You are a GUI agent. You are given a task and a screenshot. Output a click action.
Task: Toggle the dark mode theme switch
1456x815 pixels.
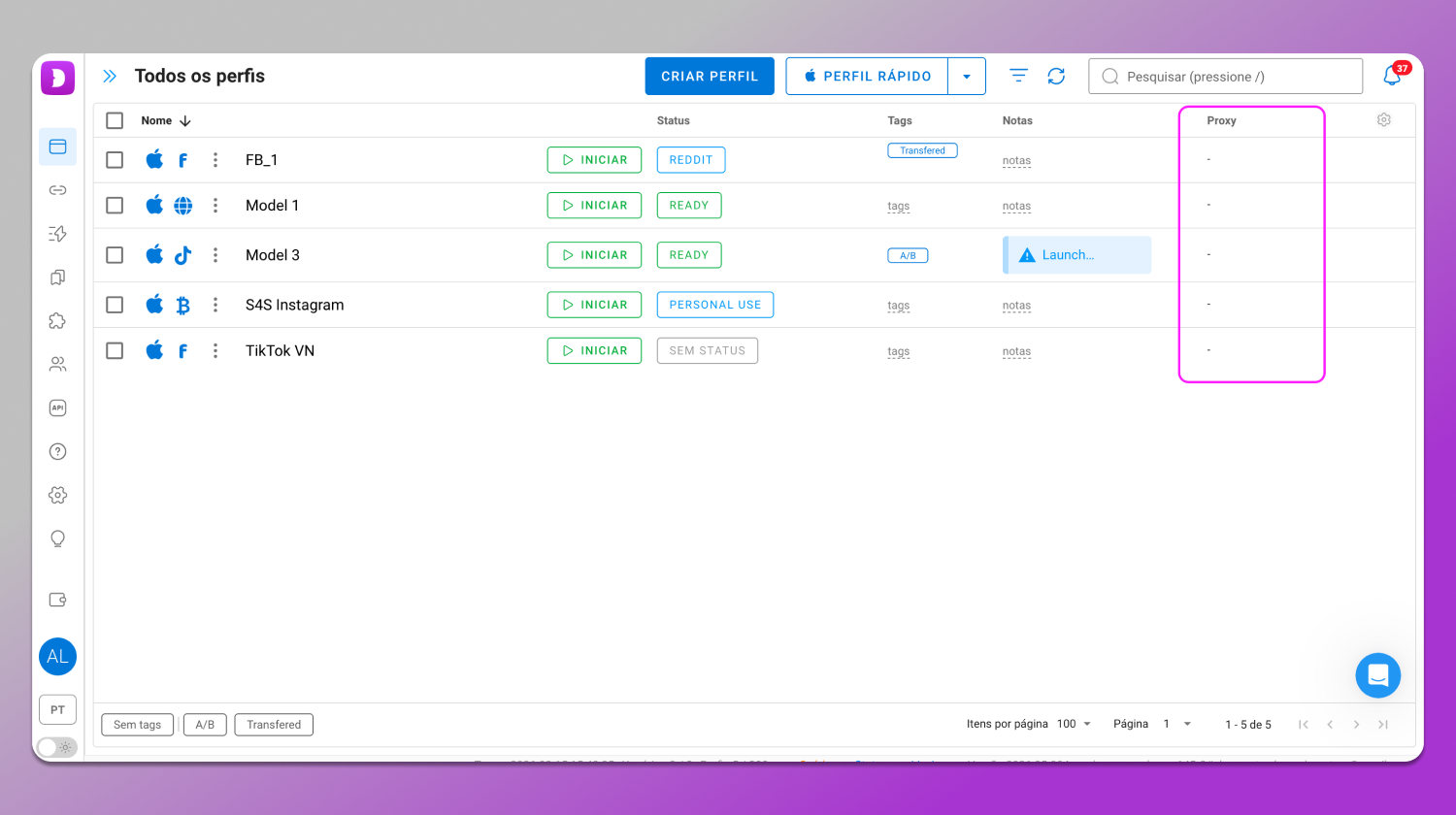pos(56,747)
